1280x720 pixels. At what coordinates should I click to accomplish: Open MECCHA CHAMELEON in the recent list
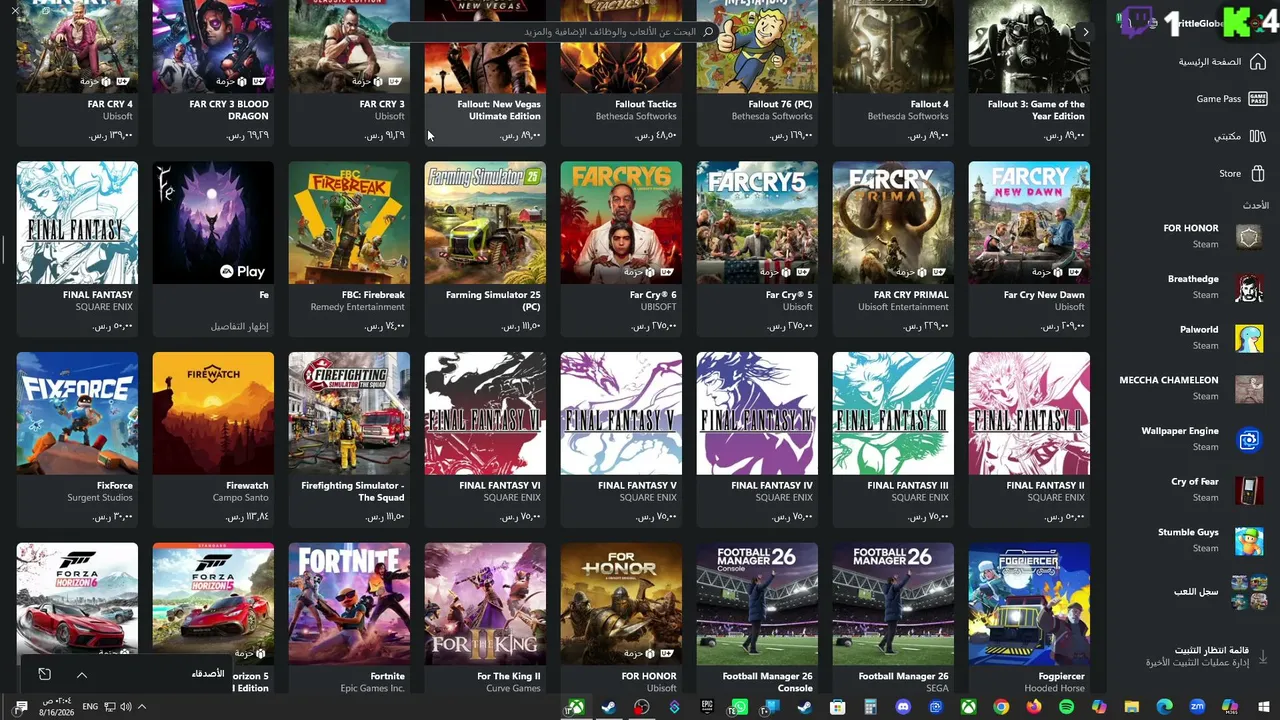1190,388
